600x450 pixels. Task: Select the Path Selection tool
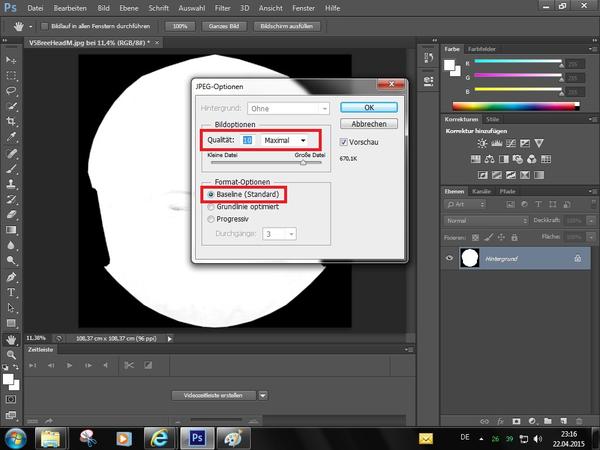pyautogui.click(x=11, y=308)
